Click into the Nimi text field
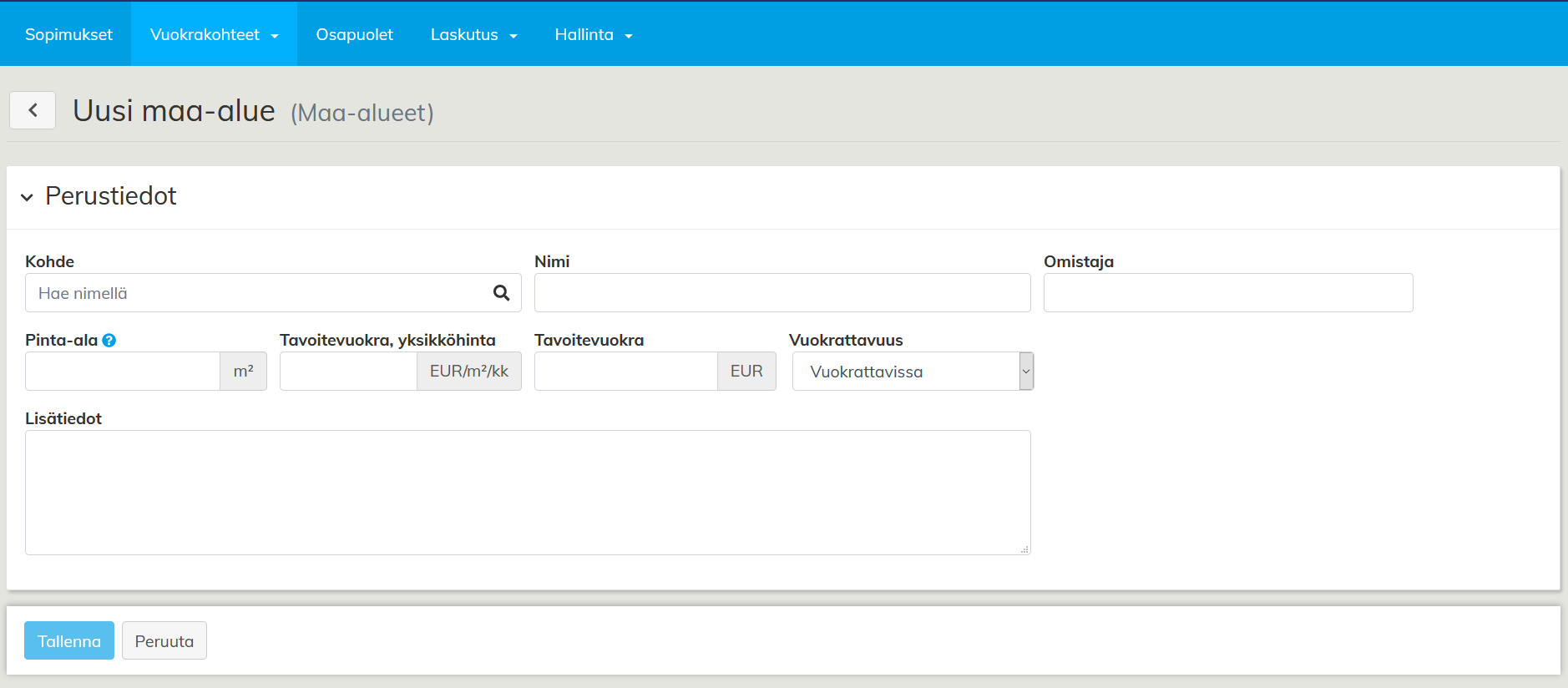 [x=781, y=293]
